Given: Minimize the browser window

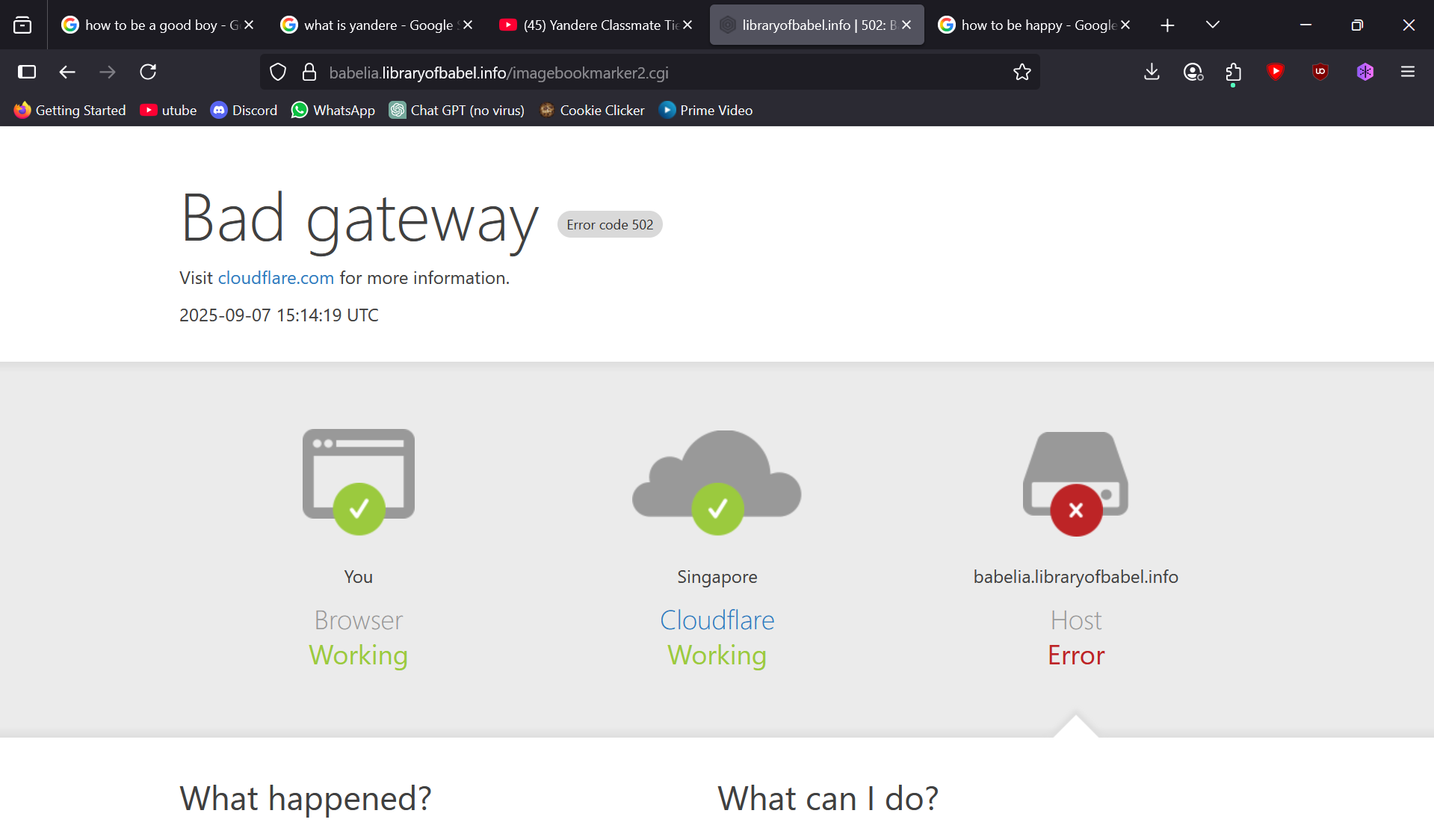Looking at the screenshot, I should pyautogui.click(x=1305, y=25).
